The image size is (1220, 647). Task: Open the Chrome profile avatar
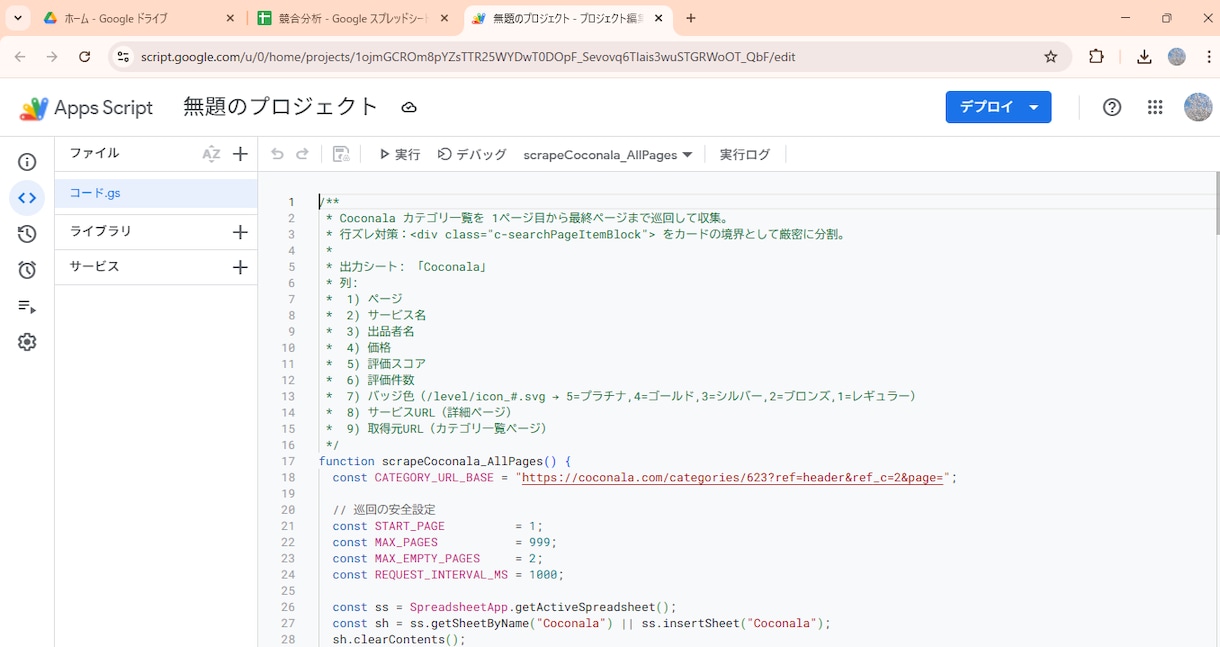click(1177, 57)
